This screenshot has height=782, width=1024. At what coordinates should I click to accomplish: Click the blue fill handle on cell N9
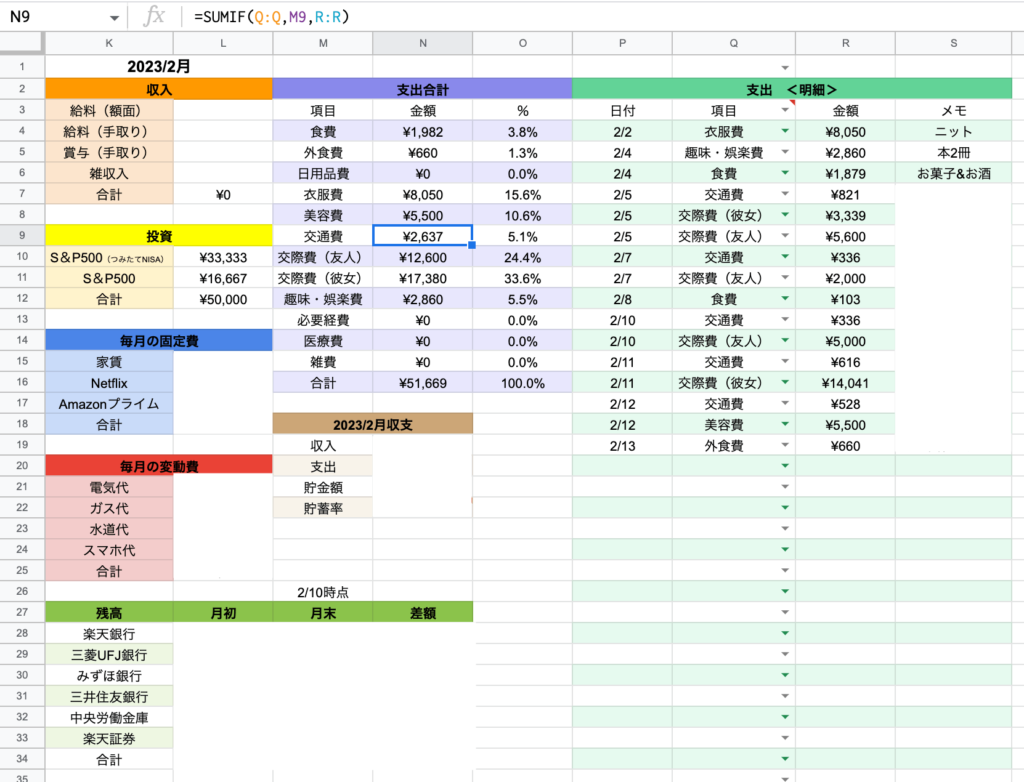pyautogui.click(x=471, y=245)
